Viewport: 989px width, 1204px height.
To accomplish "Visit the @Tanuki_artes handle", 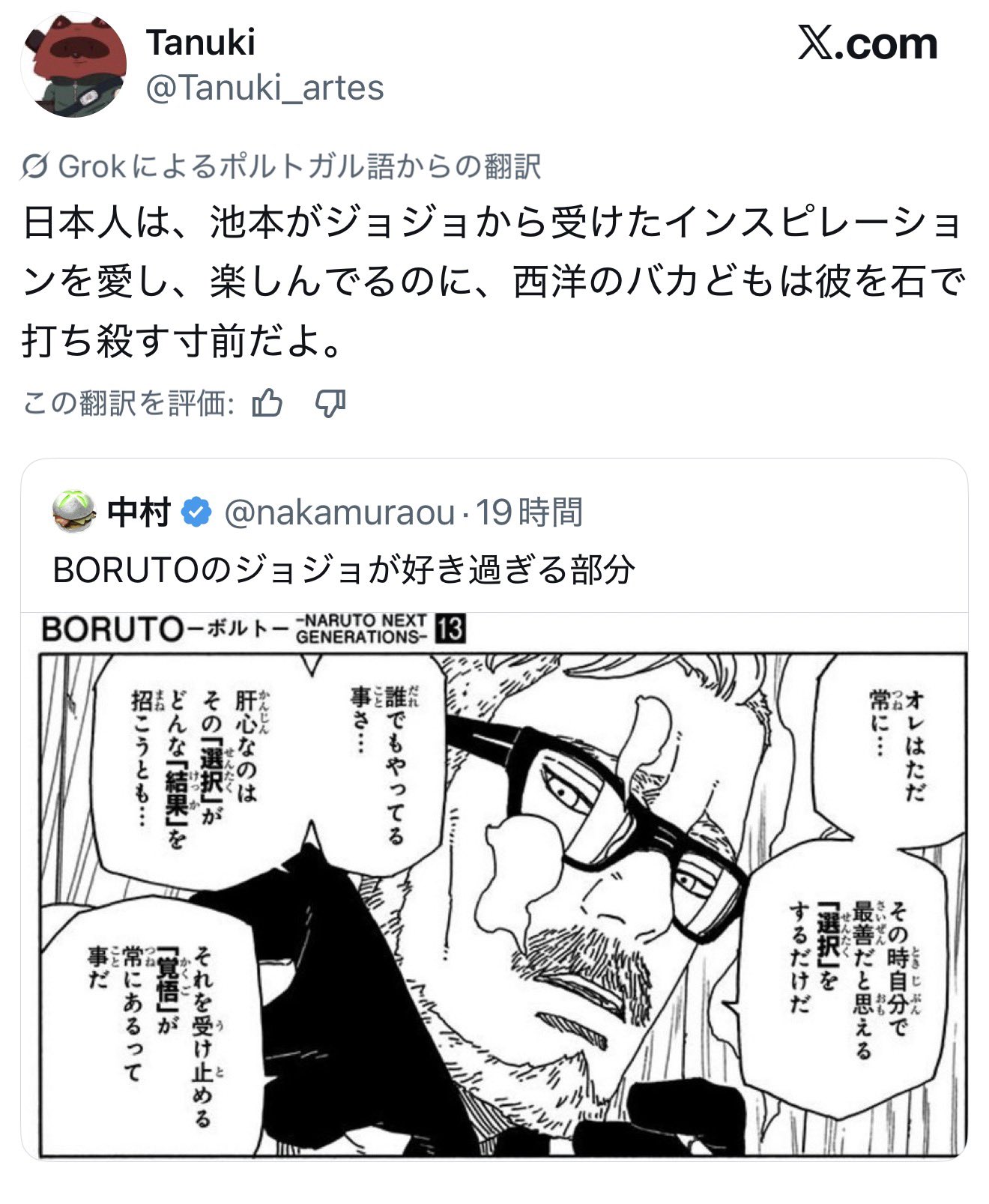I will pyautogui.click(x=264, y=88).
